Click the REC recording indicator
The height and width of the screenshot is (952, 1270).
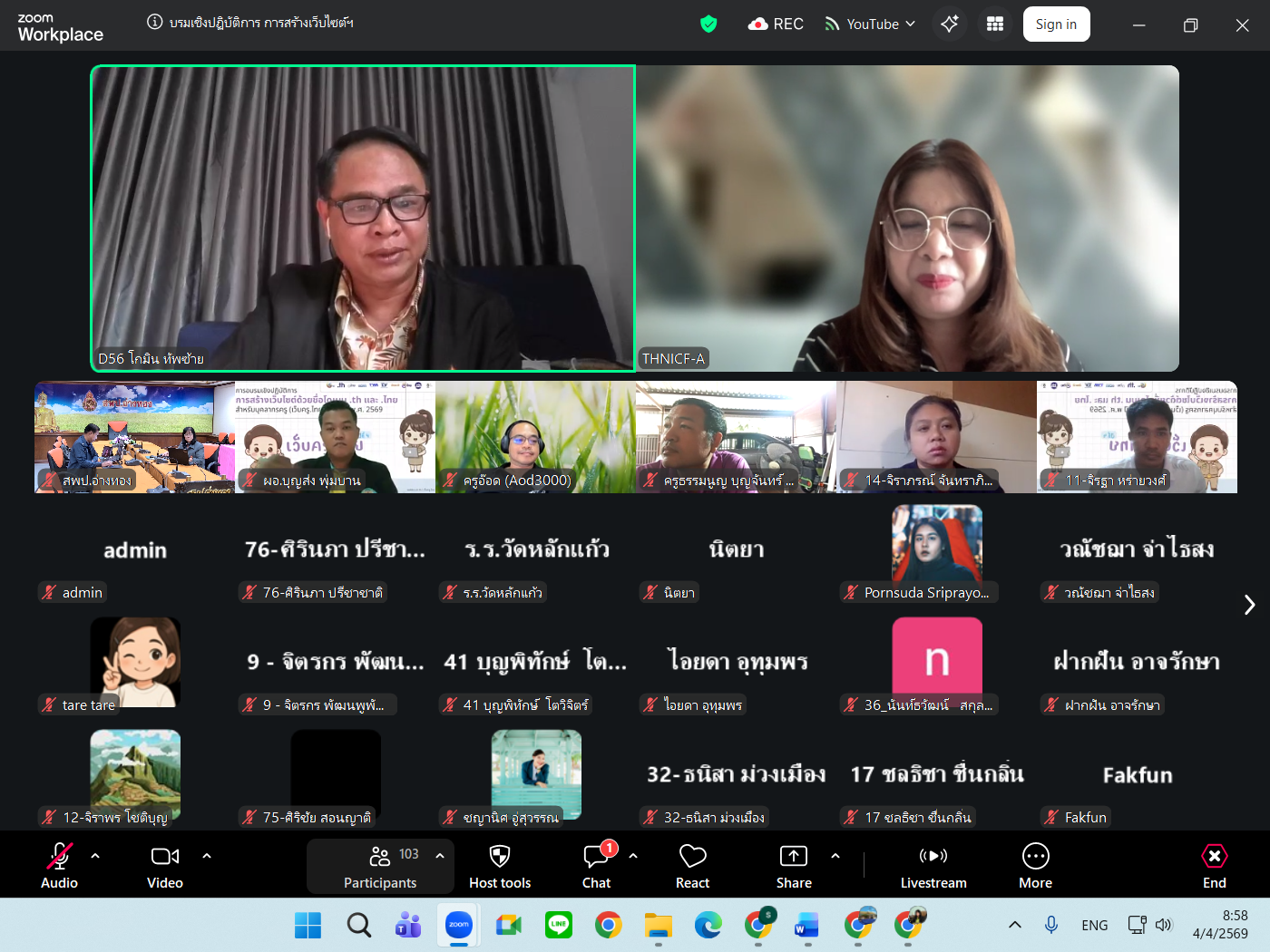coord(776,24)
